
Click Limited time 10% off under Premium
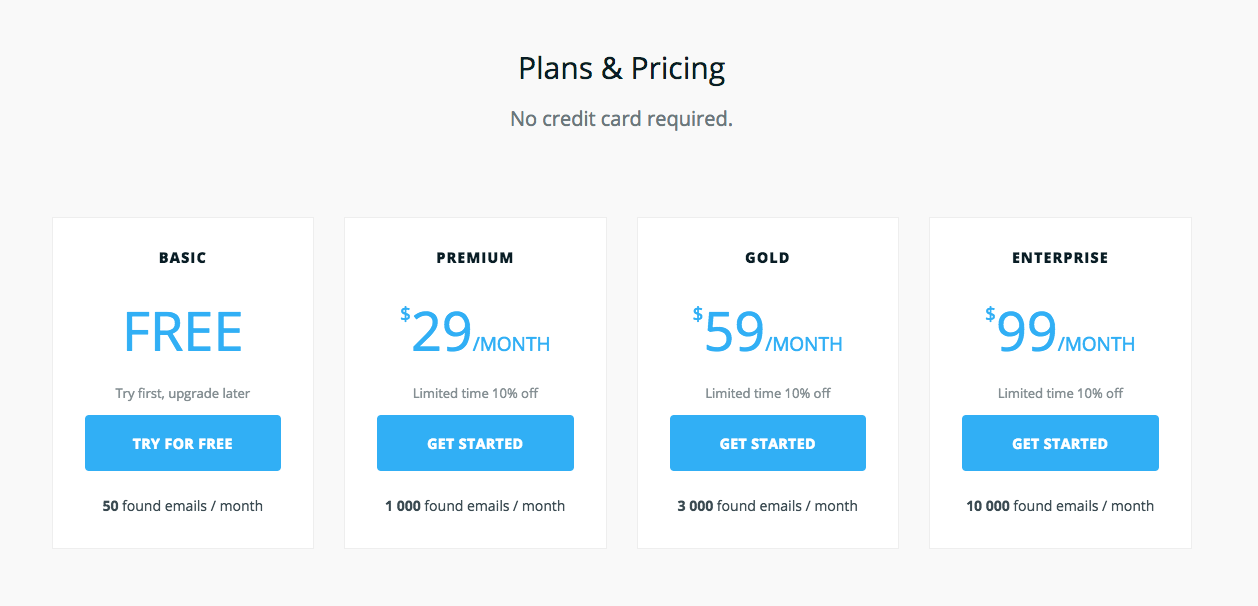click(475, 393)
